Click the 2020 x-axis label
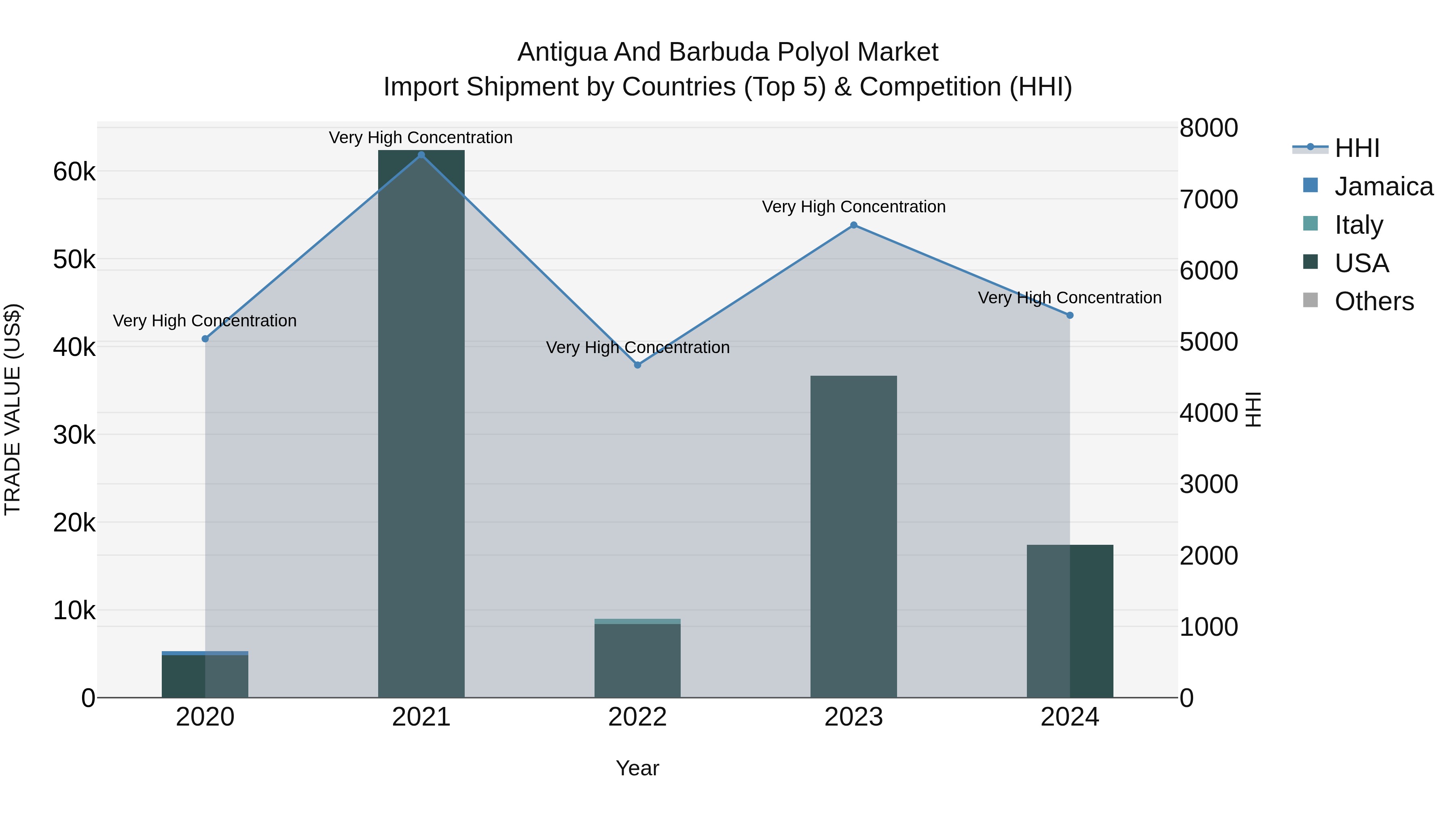1456x819 pixels. click(x=205, y=717)
